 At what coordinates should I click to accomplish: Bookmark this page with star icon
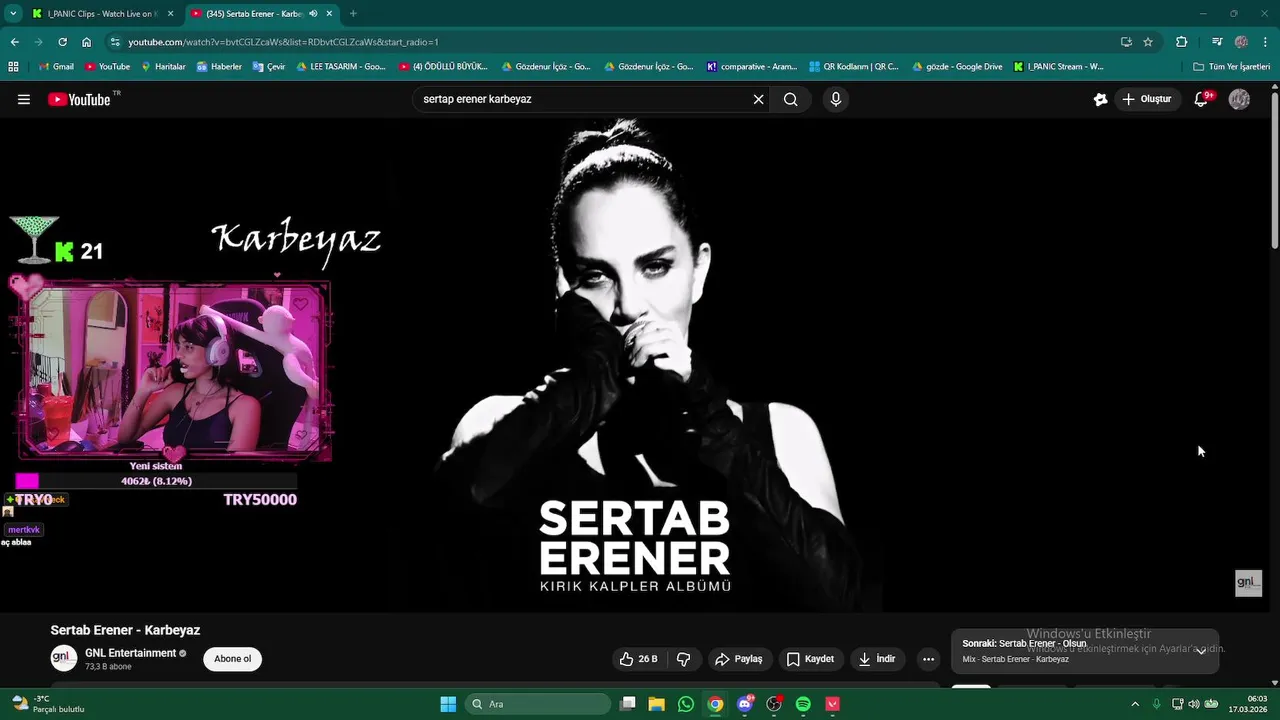1148,42
